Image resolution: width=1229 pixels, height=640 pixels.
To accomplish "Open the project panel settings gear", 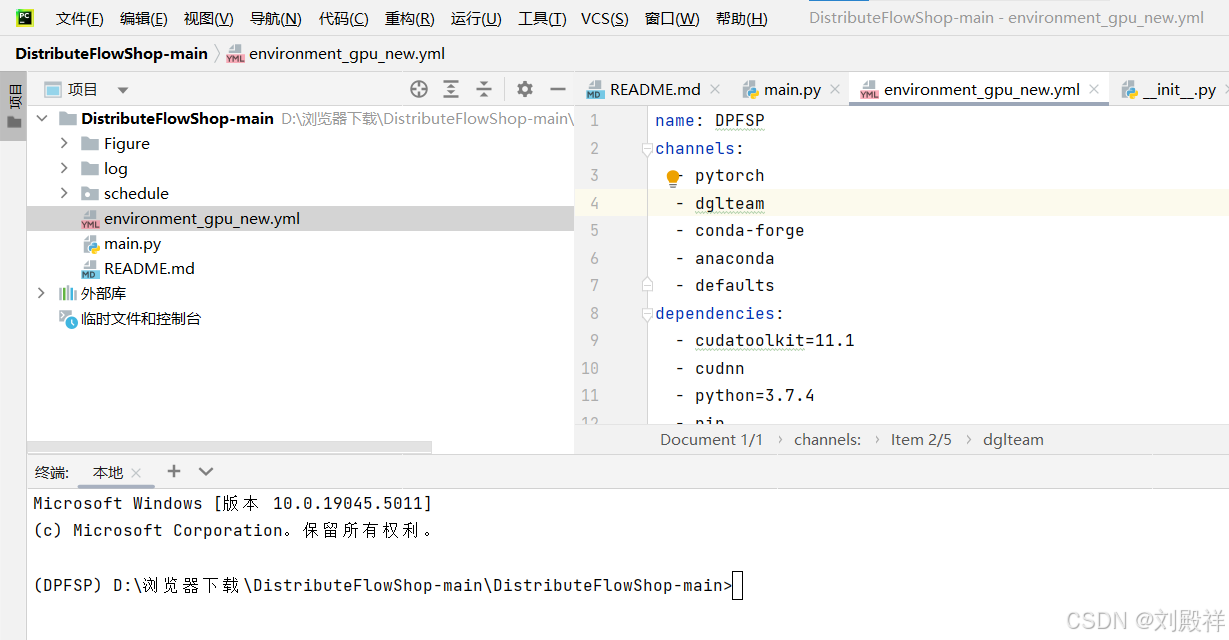I will click(524, 89).
